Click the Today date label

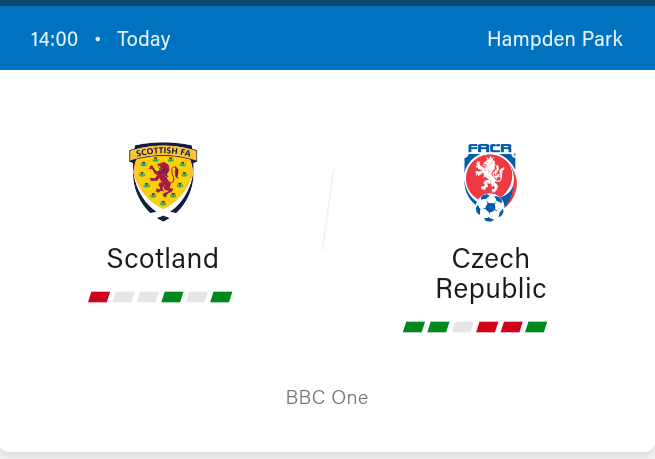pos(144,40)
